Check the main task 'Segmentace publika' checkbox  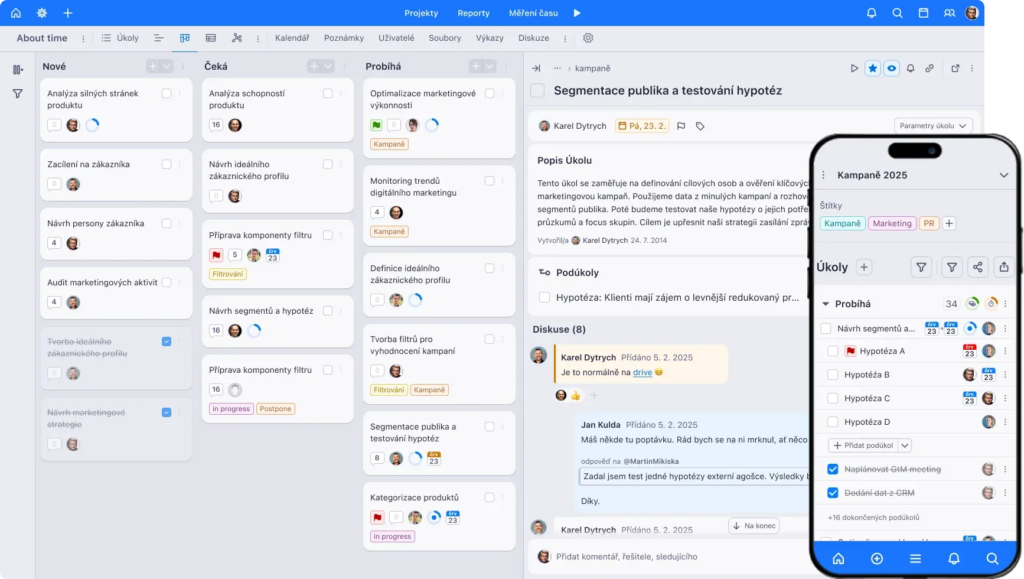(538, 91)
